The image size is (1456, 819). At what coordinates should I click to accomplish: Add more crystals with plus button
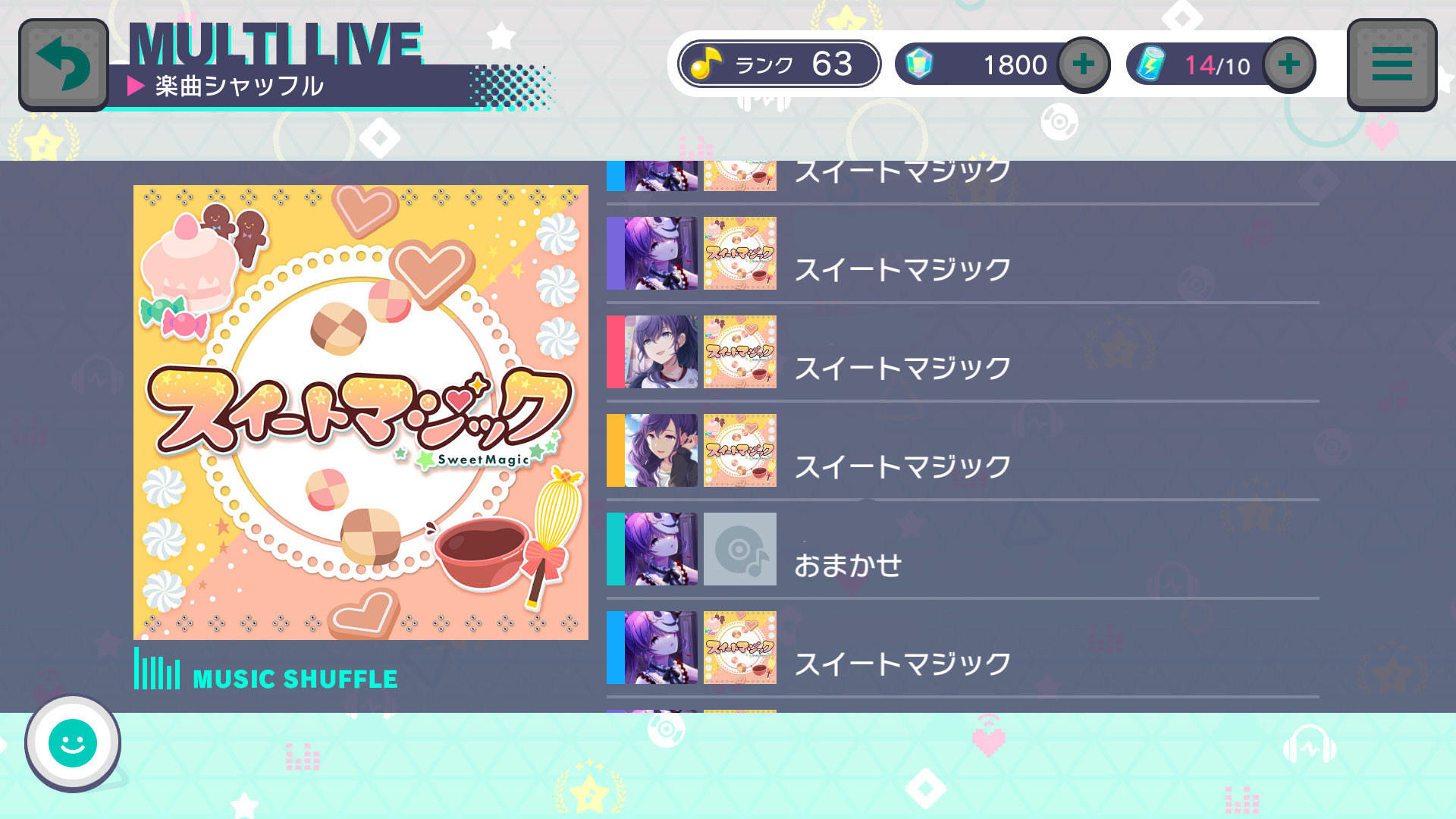click(x=1084, y=64)
